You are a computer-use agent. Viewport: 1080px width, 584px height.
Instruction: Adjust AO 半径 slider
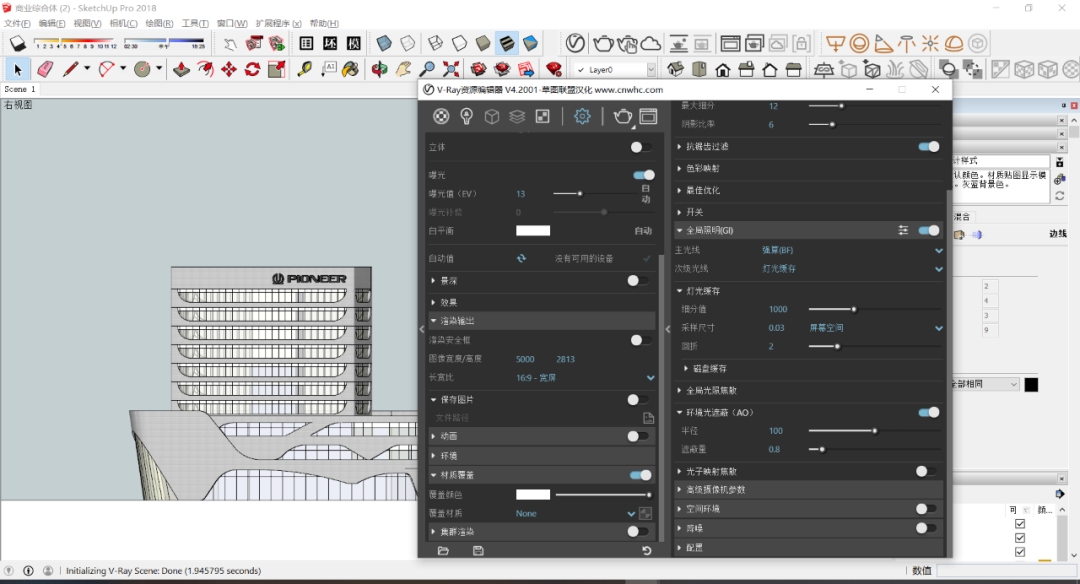(x=874, y=430)
